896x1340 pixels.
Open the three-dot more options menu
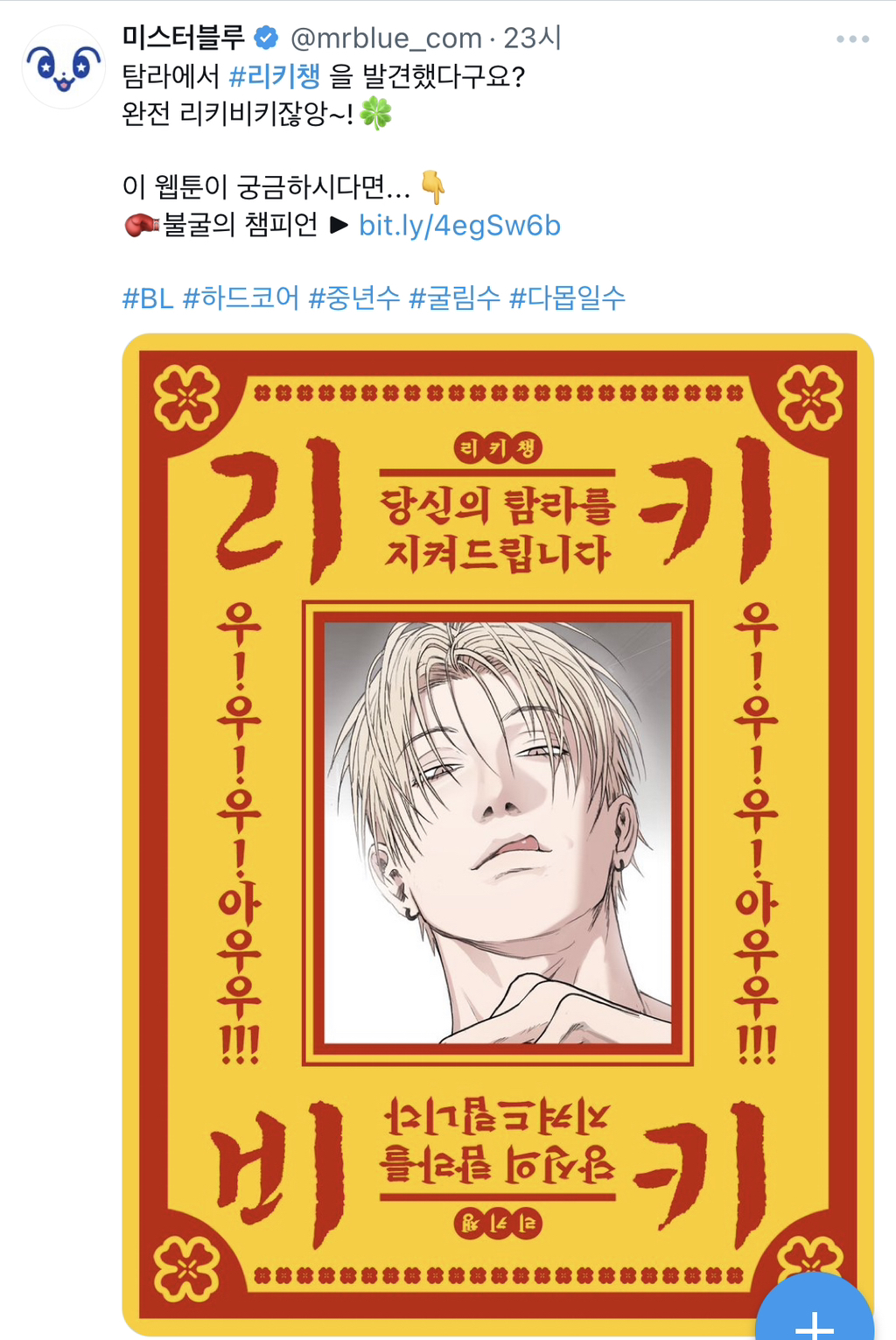click(x=852, y=39)
